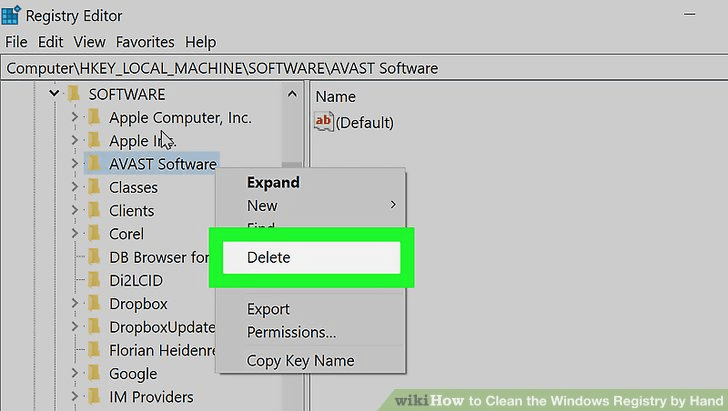Click the Classes folder icon
The width and height of the screenshot is (728, 411).
point(94,187)
